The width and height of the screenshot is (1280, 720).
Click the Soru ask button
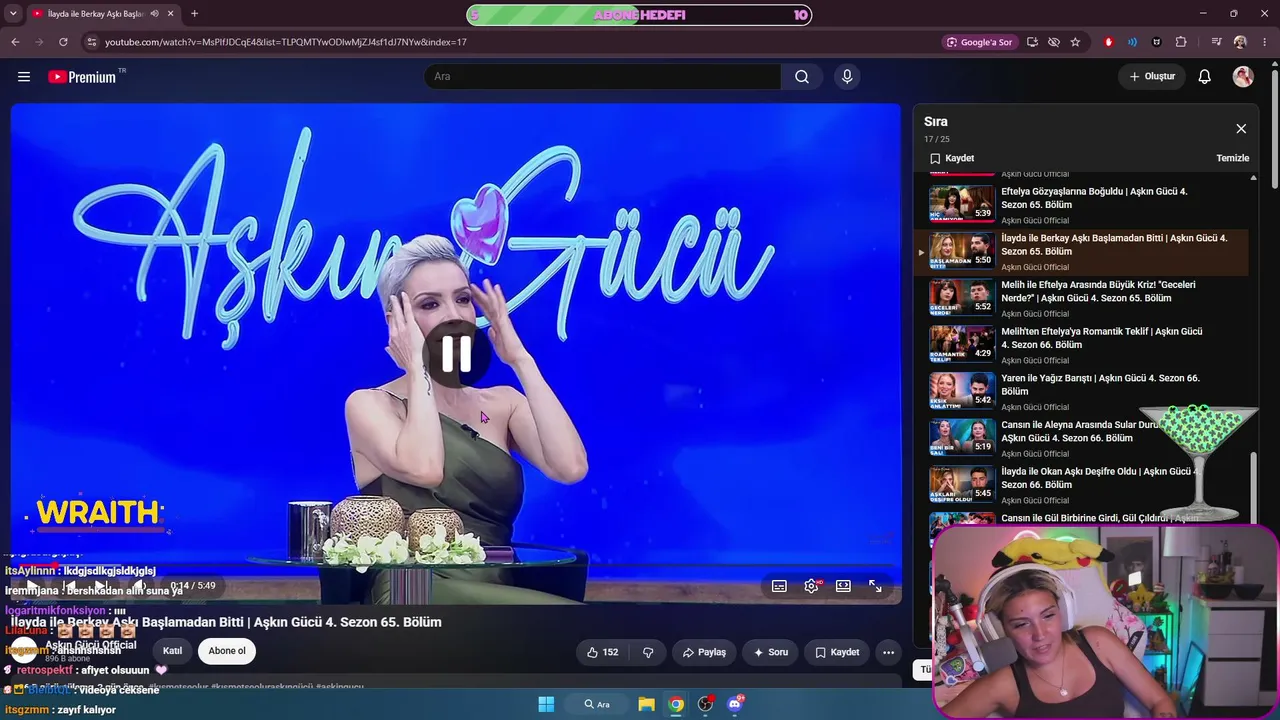(771, 652)
